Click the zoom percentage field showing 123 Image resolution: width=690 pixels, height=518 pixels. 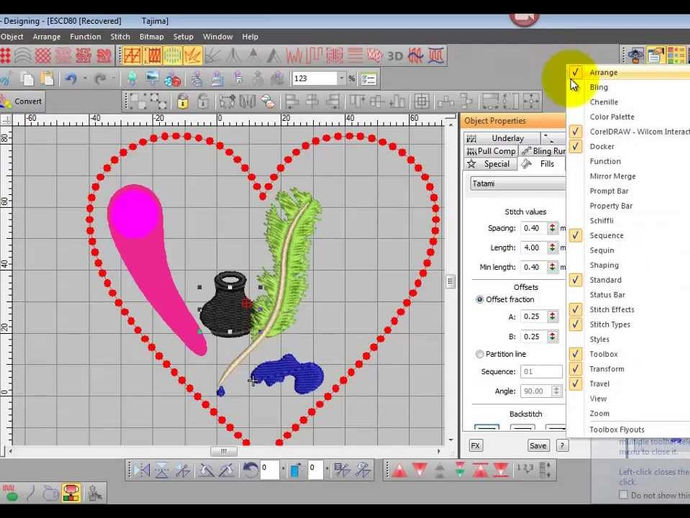coord(314,78)
